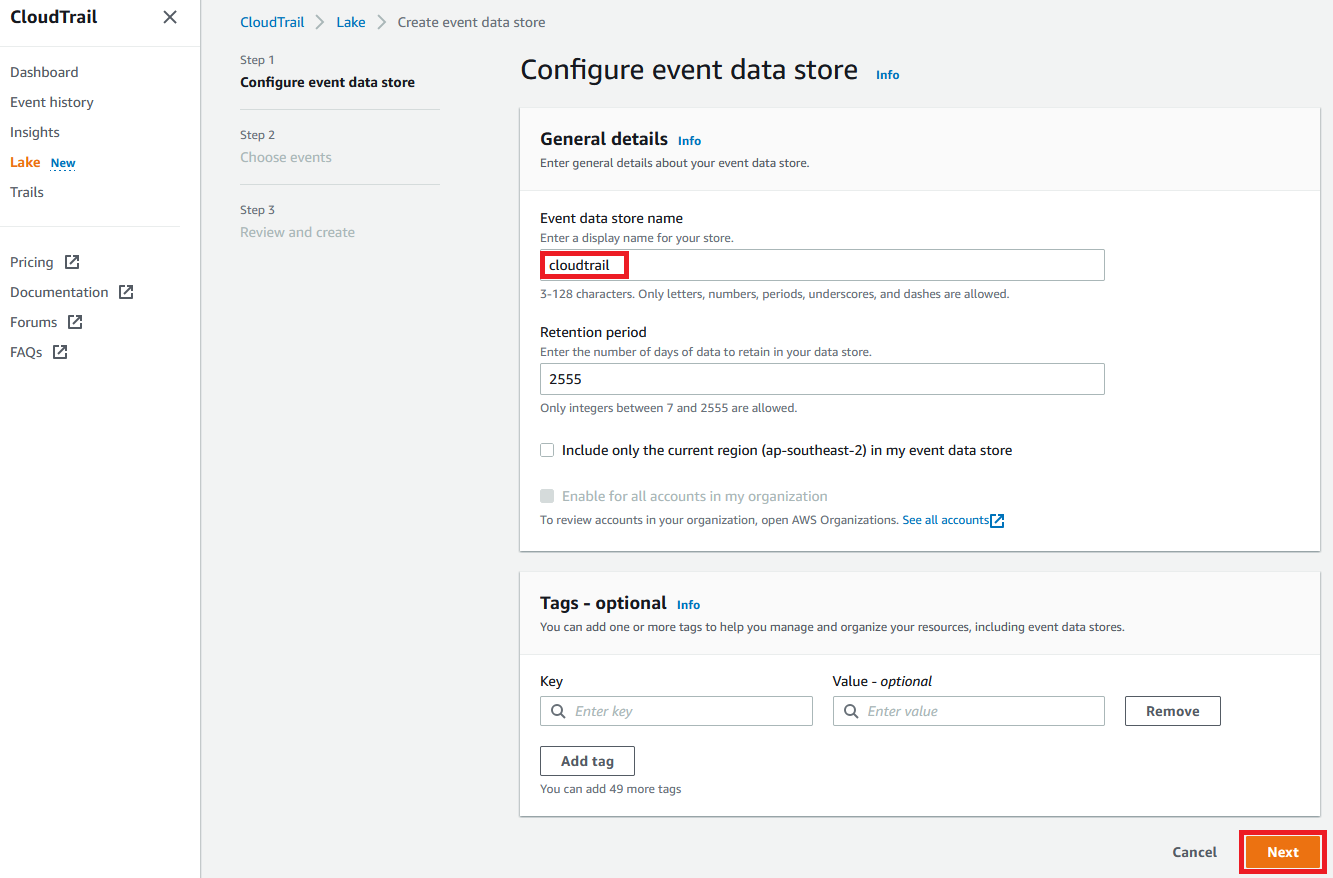Click external-link icon next to Pricing
The width and height of the screenshot is (1333, 878).
(72, 262)
